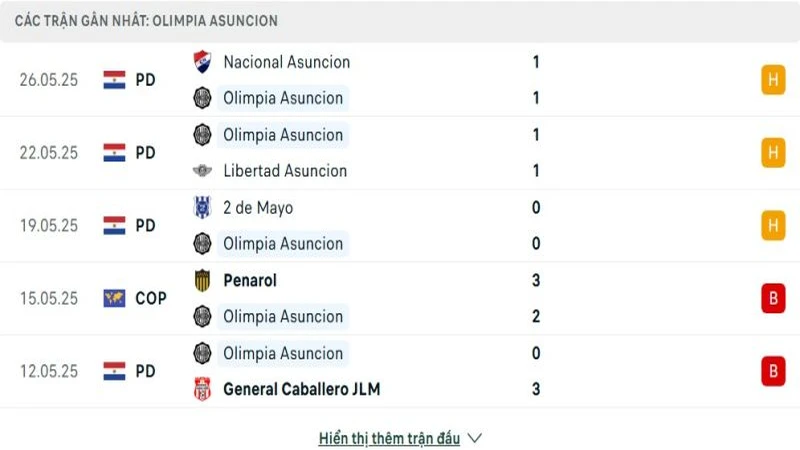
Task: Open the Nacional Asuncion team name
Action: (286, 62)
